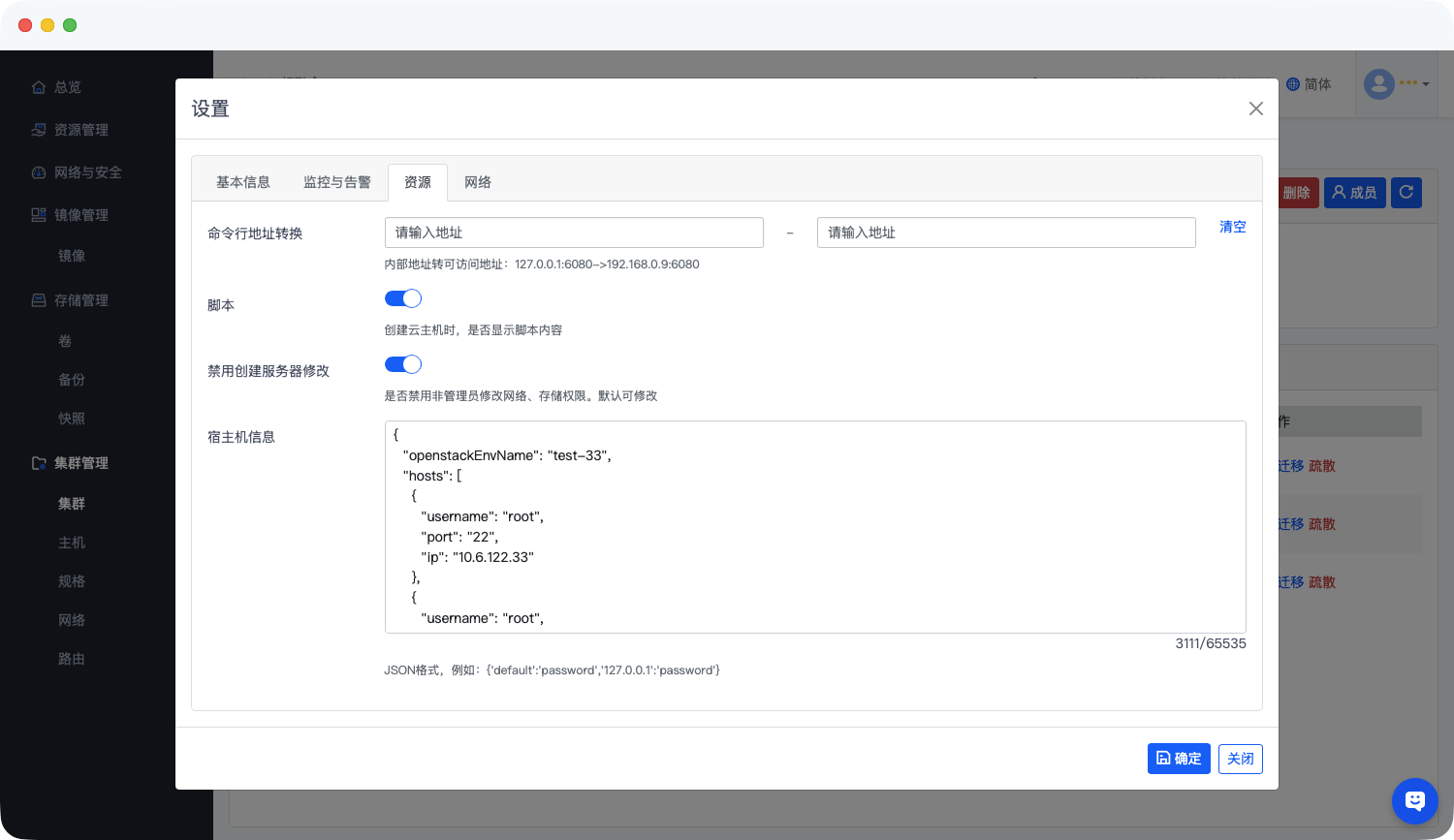This screenshot has height=840, width=1454.
Task: Toggle the 禁用创建服务器修改 switch
Action: coord(403,364)
